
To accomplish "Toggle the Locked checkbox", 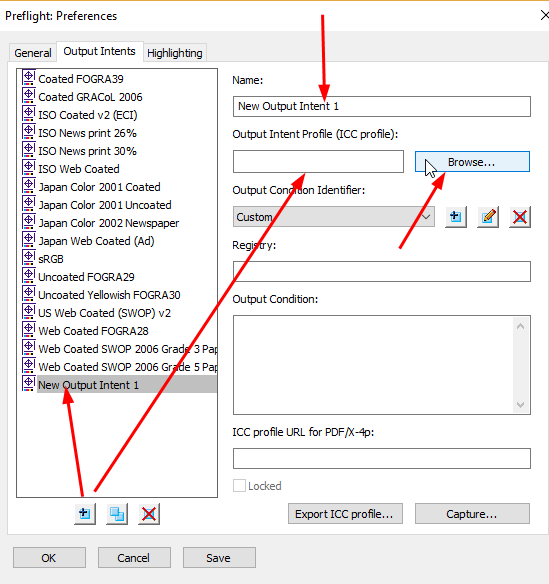I will pos(239,486).
